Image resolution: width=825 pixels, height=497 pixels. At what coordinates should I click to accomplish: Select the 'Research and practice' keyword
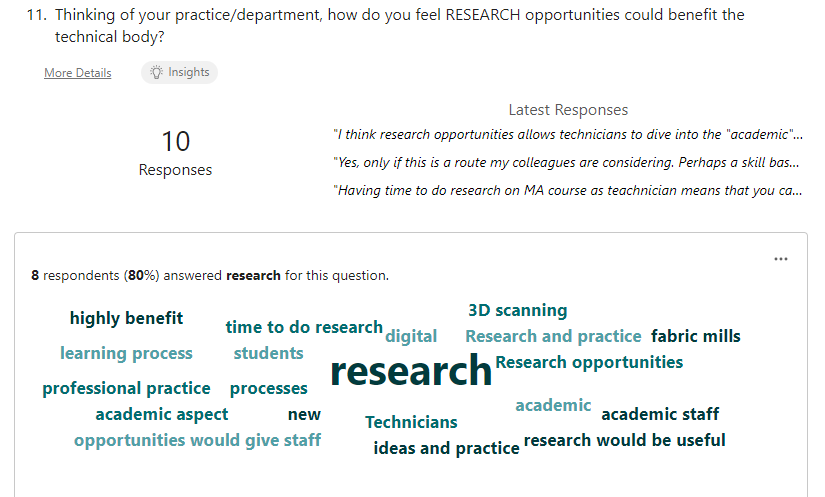553,336
